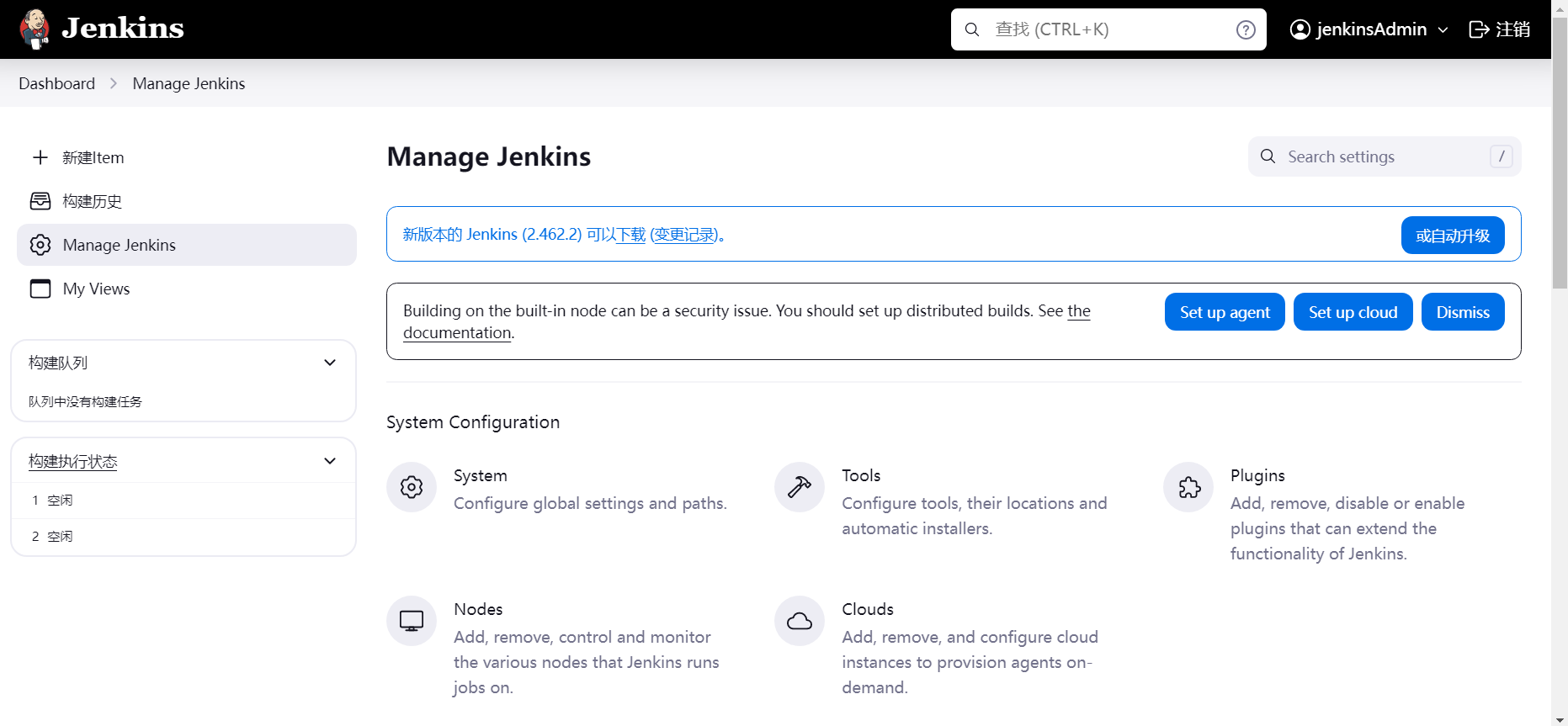
Task: Click executor 1 空闲 row
Action: pyautogui.click(x=183, y=500)
